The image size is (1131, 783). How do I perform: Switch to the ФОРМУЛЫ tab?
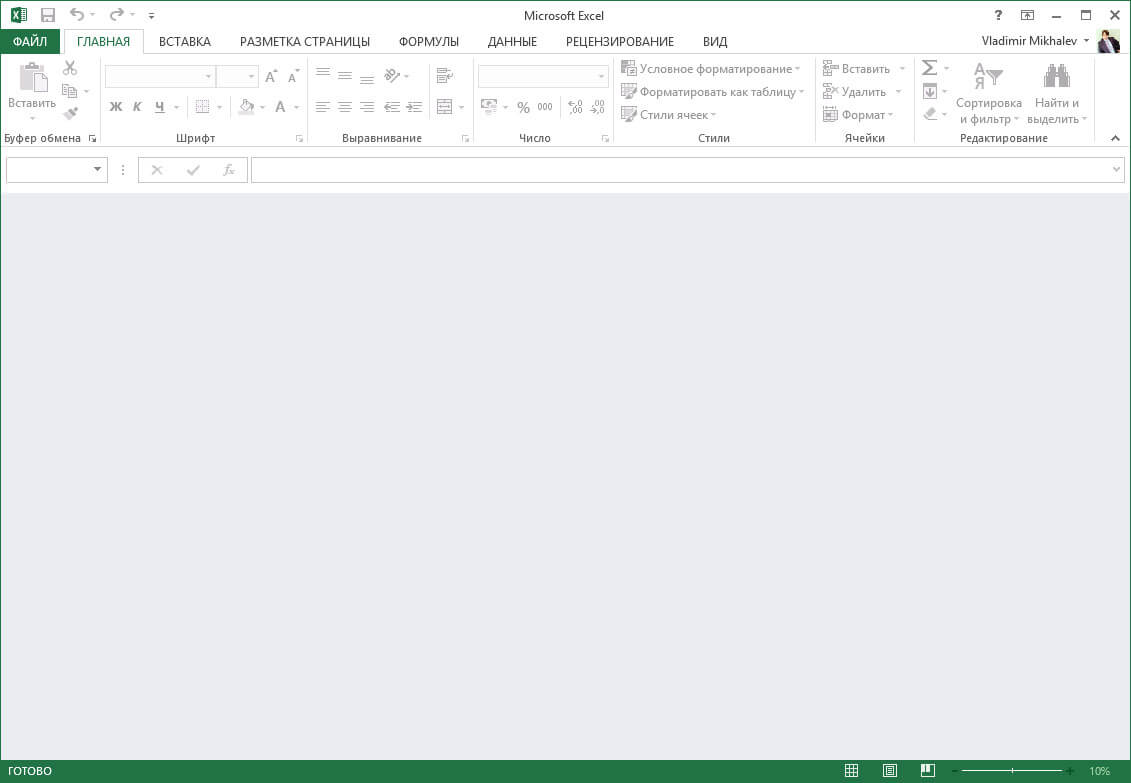428,42
